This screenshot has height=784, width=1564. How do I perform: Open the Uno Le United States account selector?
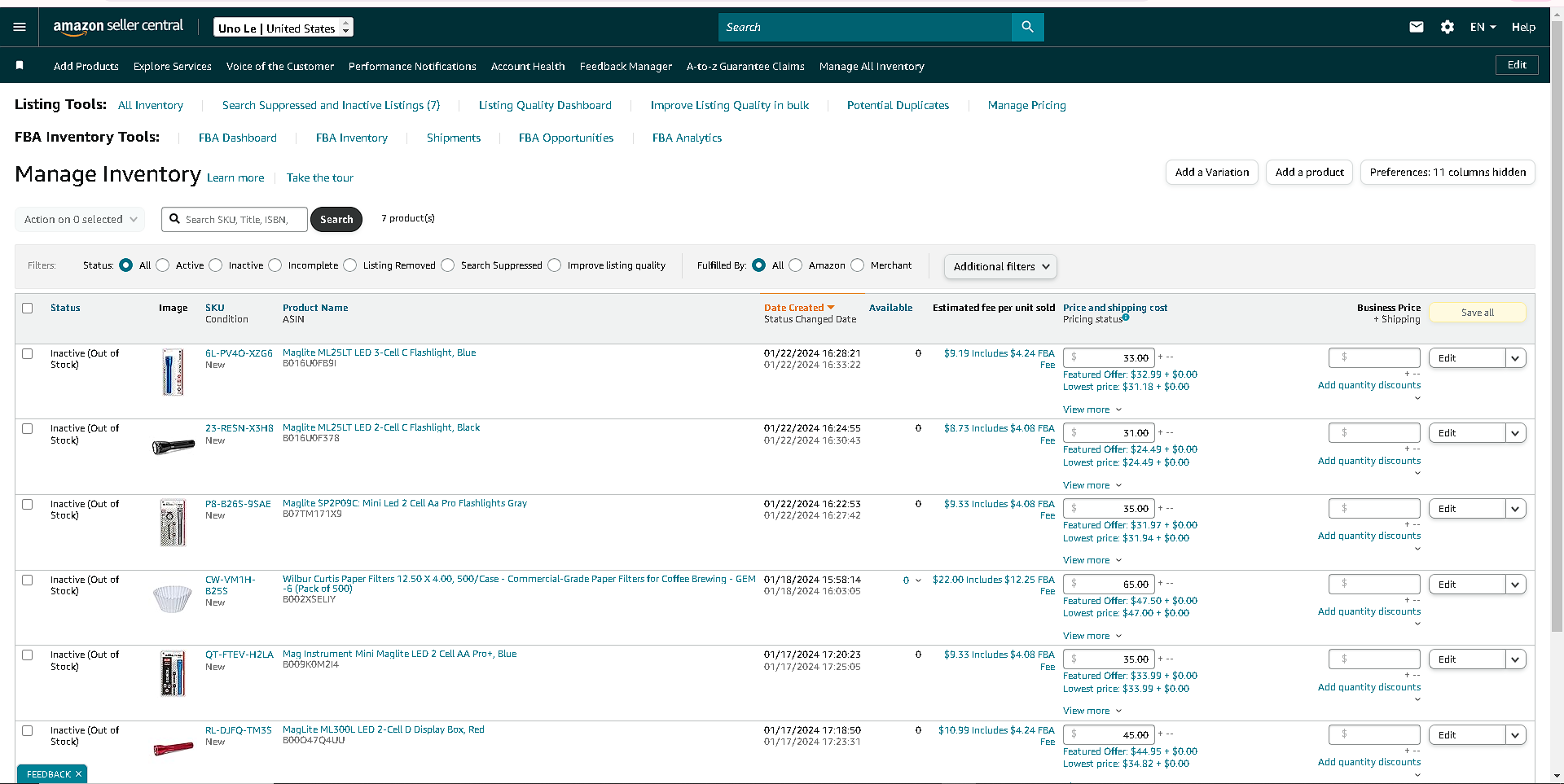point(283,28)
